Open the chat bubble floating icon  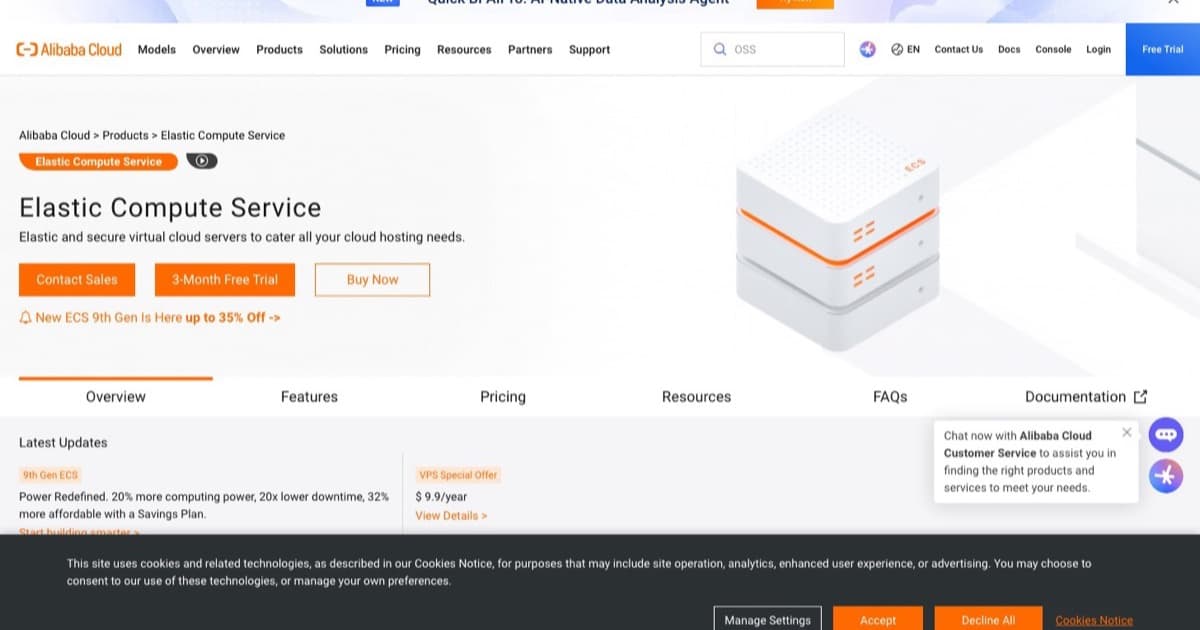coord(1166,435)
